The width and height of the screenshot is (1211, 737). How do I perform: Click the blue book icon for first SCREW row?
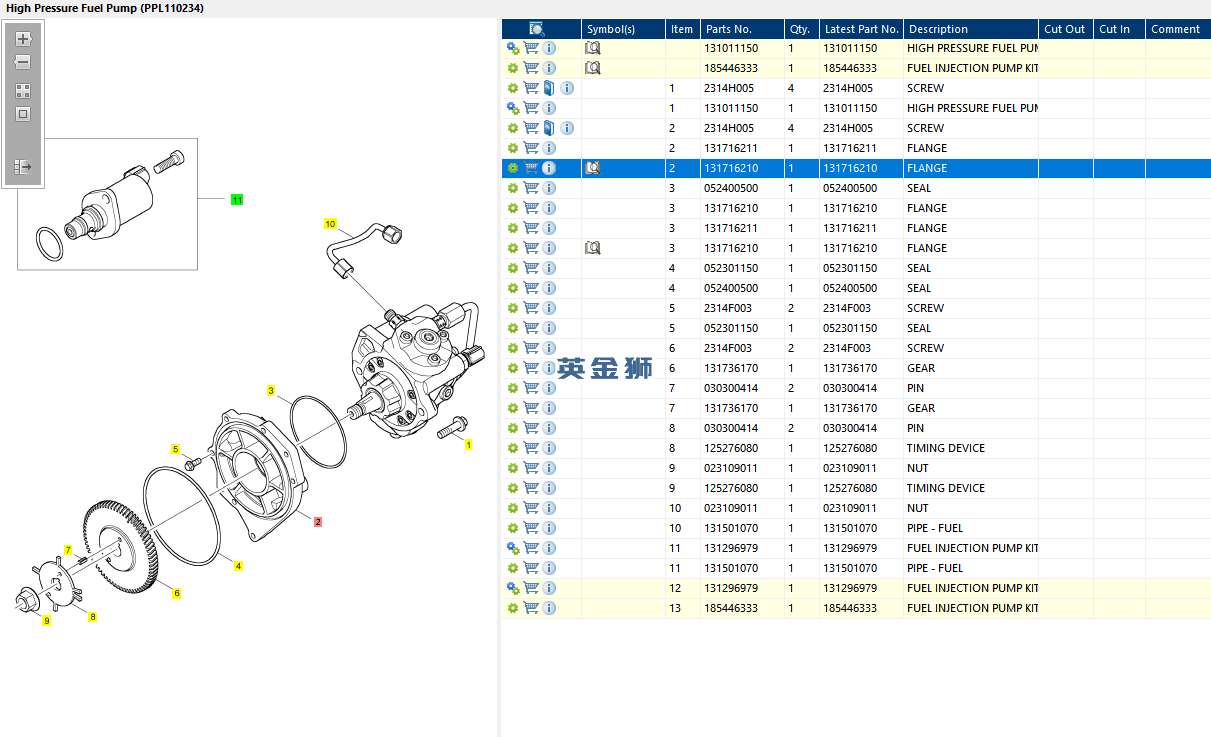(549, 88)
